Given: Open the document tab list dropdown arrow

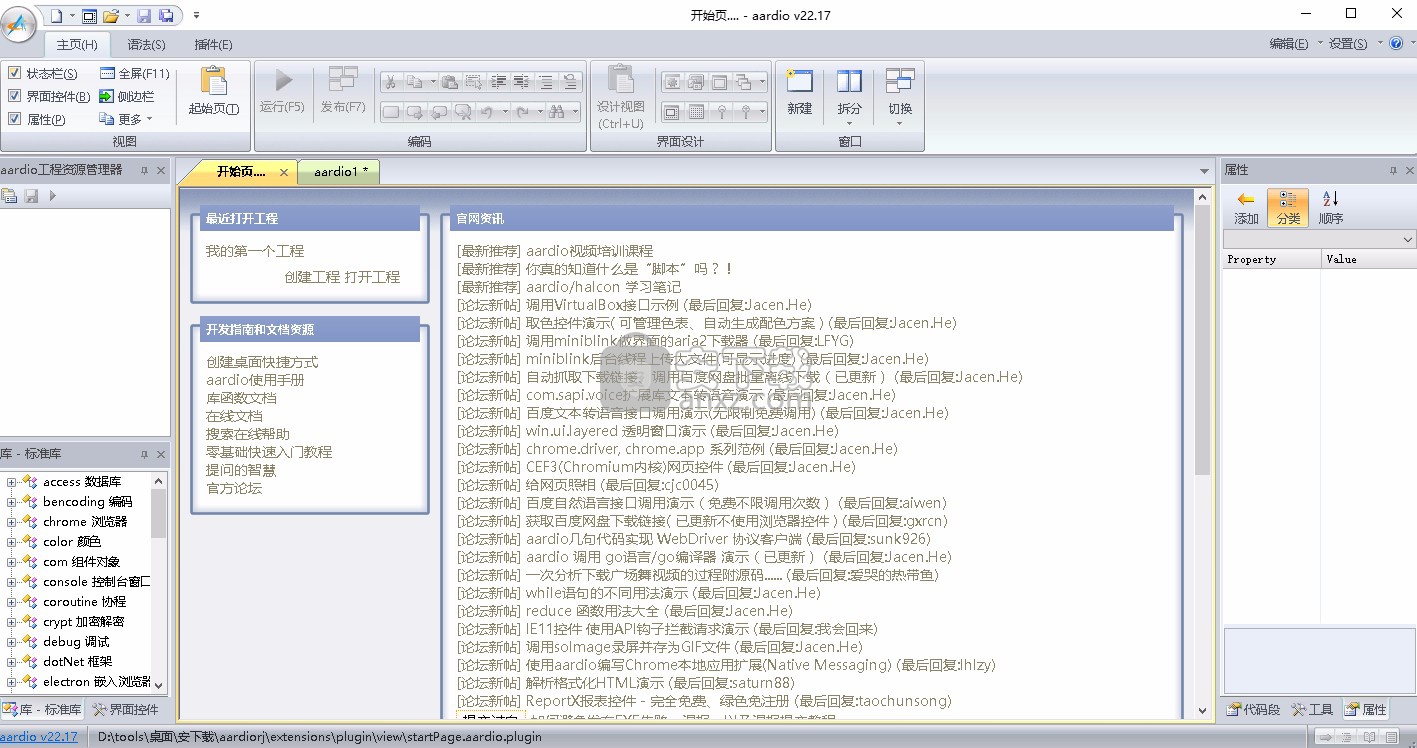Looking at the screenshot, I should (1203, 172).
